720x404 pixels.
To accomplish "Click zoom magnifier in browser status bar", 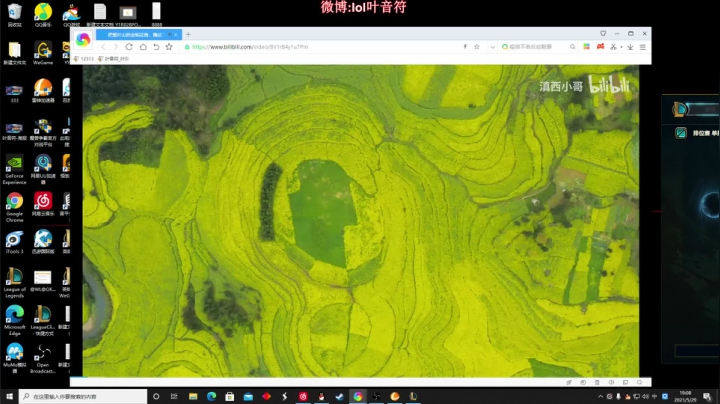I will [x=640, y=382].
